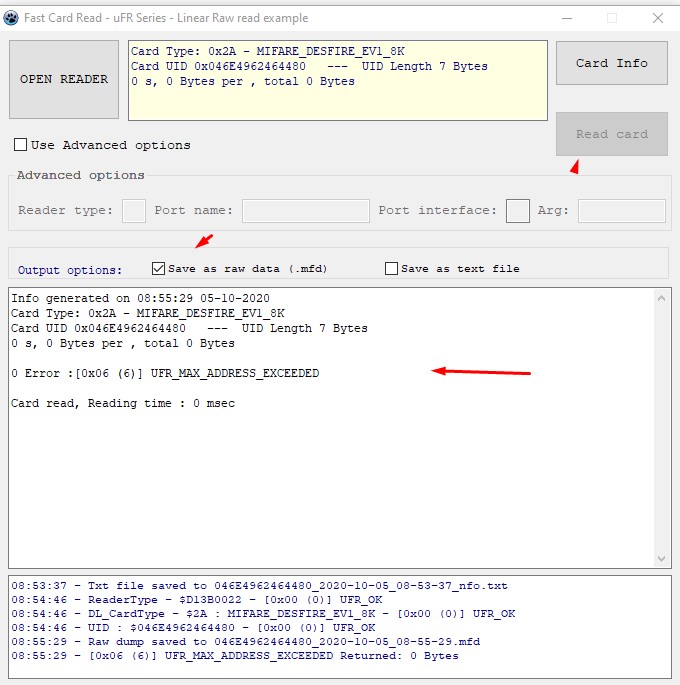Click scroll up arrow of info panel
The width and height of the screenshot is (680, 685).
[x=662, y=298]
